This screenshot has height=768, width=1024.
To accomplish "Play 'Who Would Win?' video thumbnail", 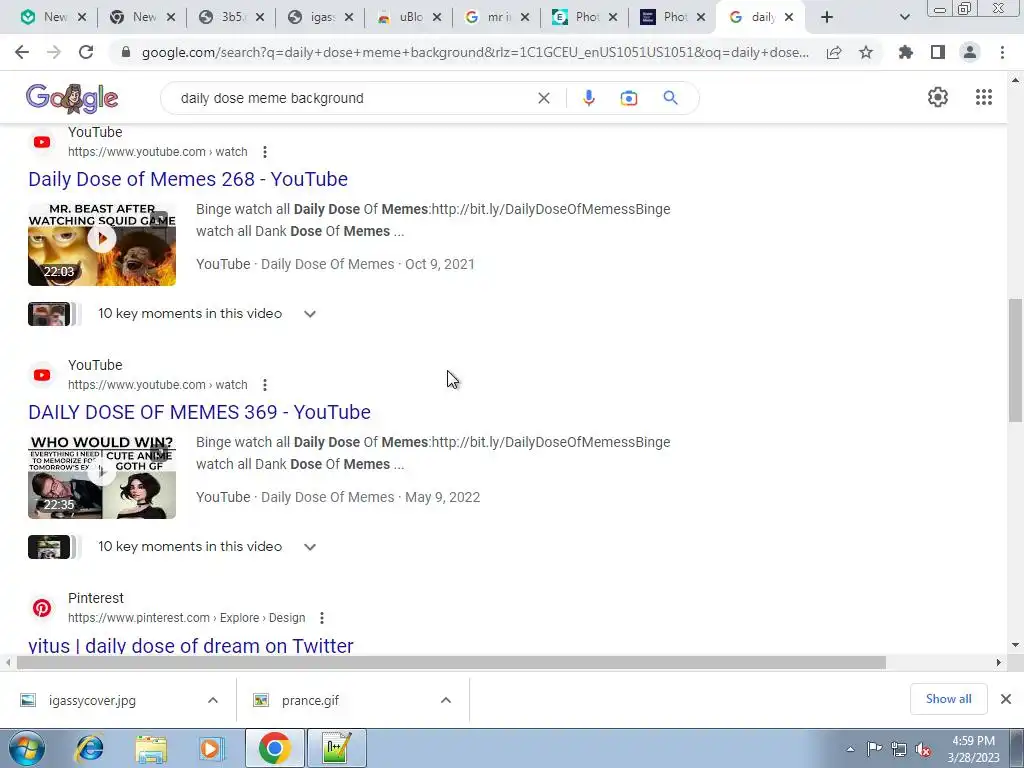I will 102,477.
